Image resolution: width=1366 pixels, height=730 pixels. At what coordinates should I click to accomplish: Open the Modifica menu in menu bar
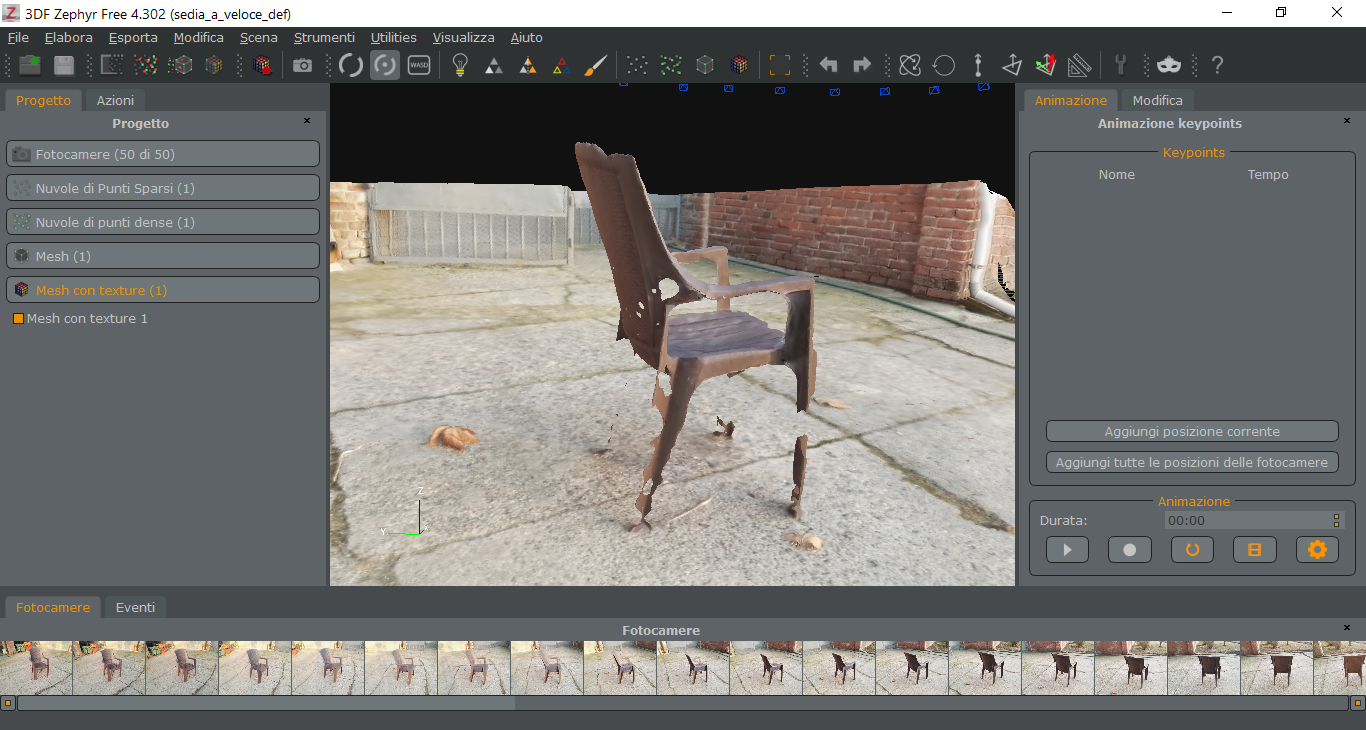pyautogui.click(x=199, y=37)
